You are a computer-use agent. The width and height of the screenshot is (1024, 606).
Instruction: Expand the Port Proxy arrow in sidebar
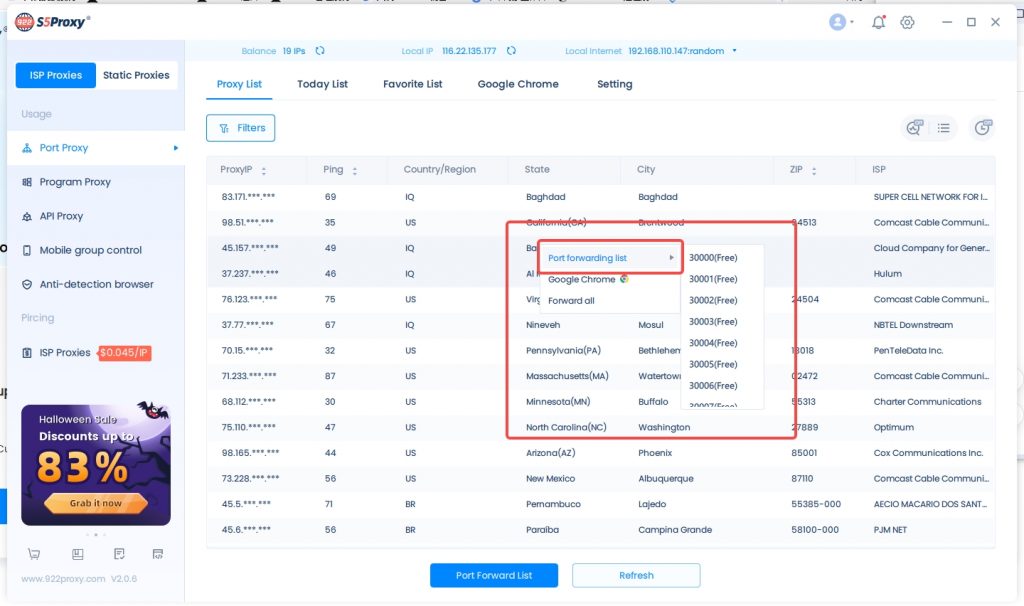176,148
